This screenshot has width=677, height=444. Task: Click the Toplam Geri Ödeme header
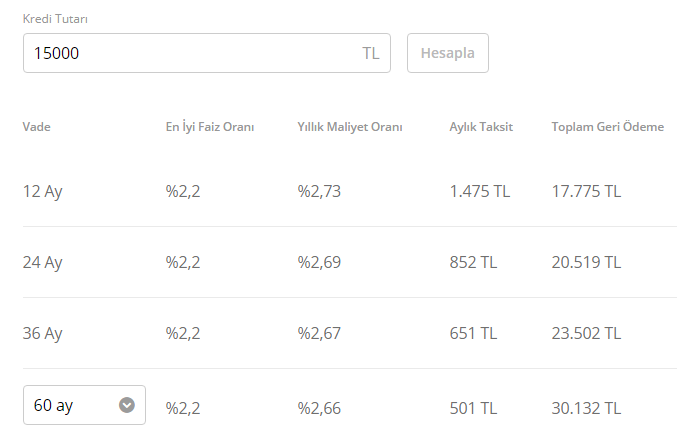pyautogui.click(x=607, y=127)
